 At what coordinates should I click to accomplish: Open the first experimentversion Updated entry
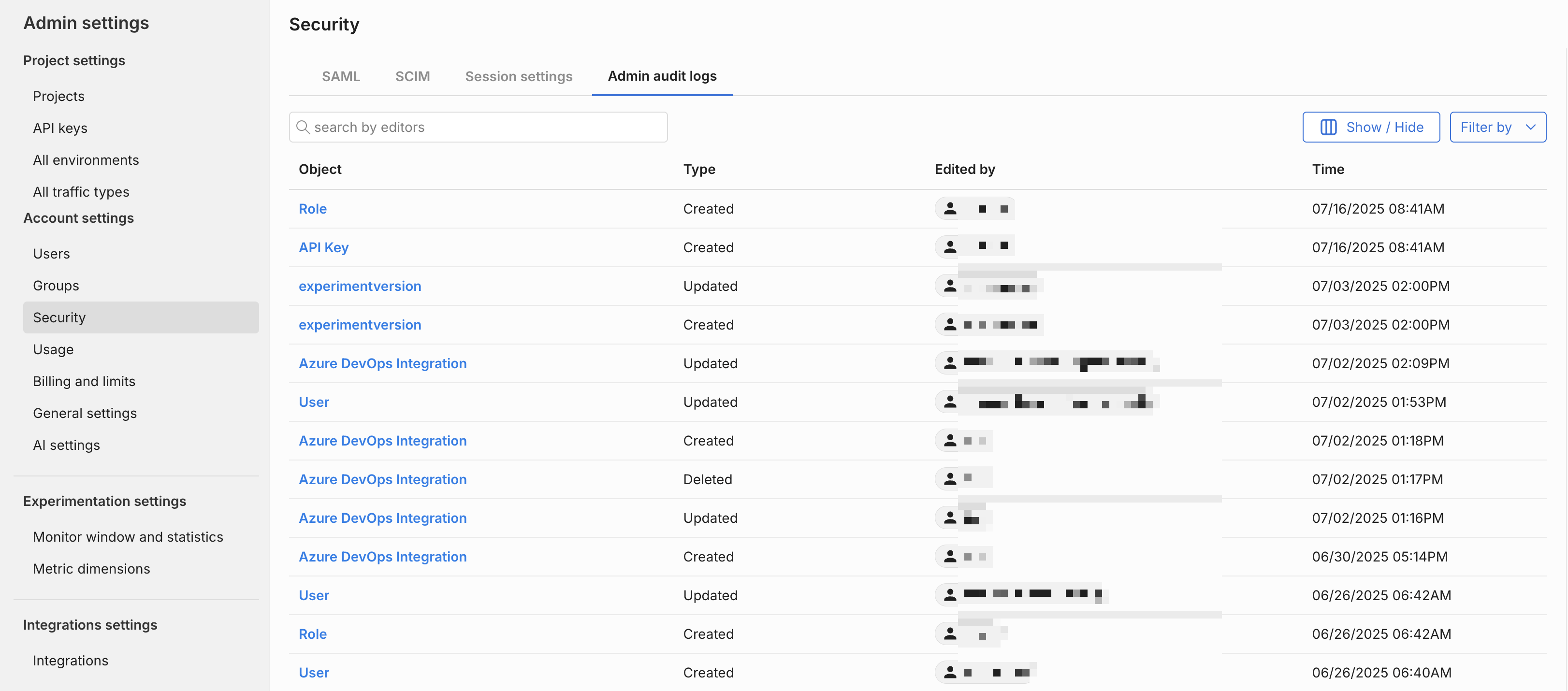tap(360, 286)
